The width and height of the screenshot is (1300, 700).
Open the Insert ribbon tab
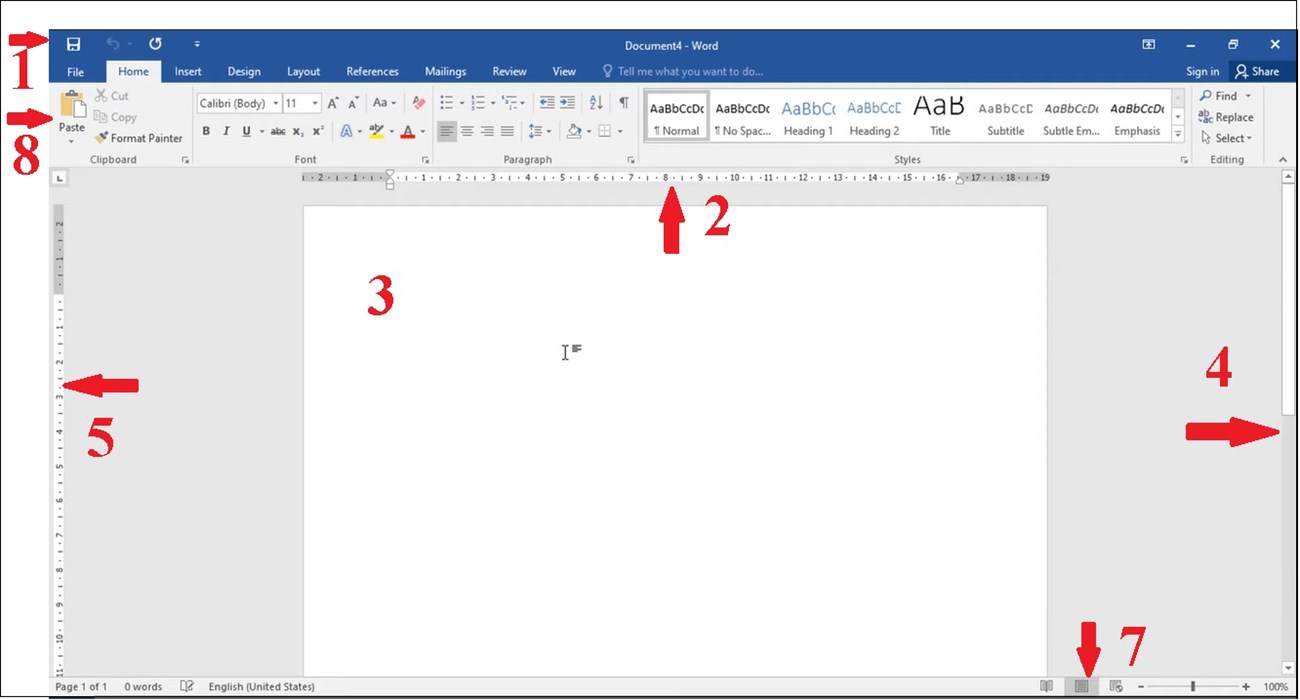188,72
